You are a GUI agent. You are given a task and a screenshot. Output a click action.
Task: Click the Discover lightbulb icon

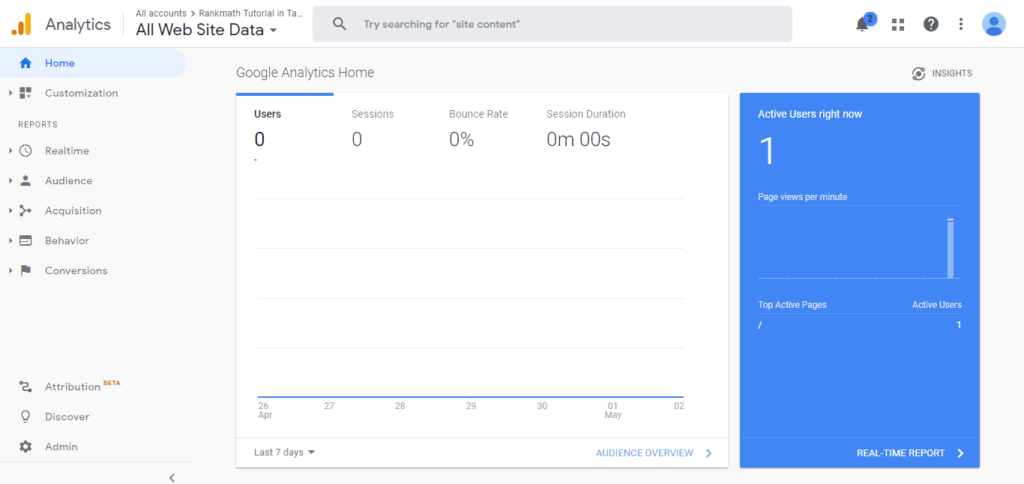pyautogui.click(x=25, y=417)
